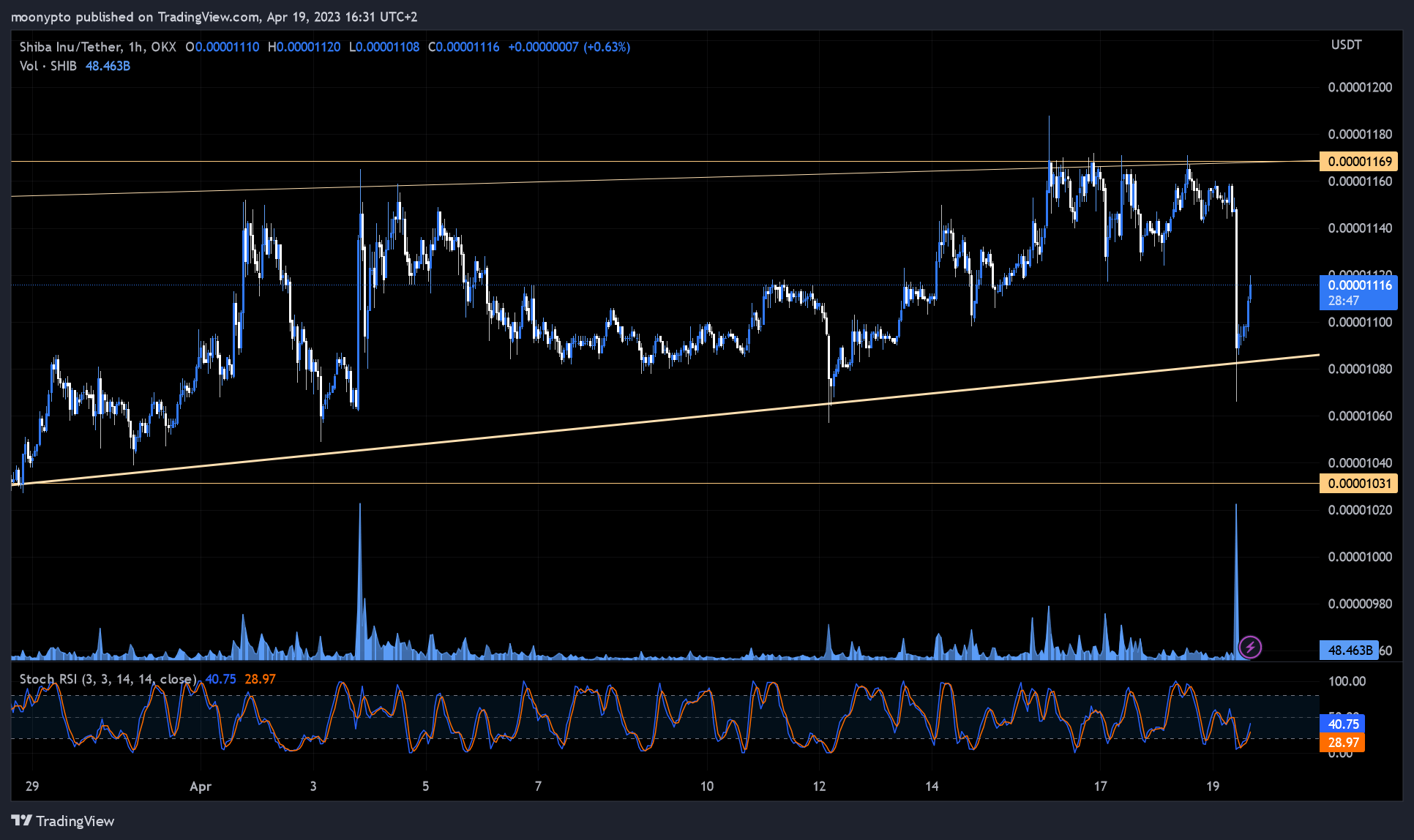Click the 0.00001040 price axis label
Viewport: 1414px width, 840px height.
tap(1360, 463)
